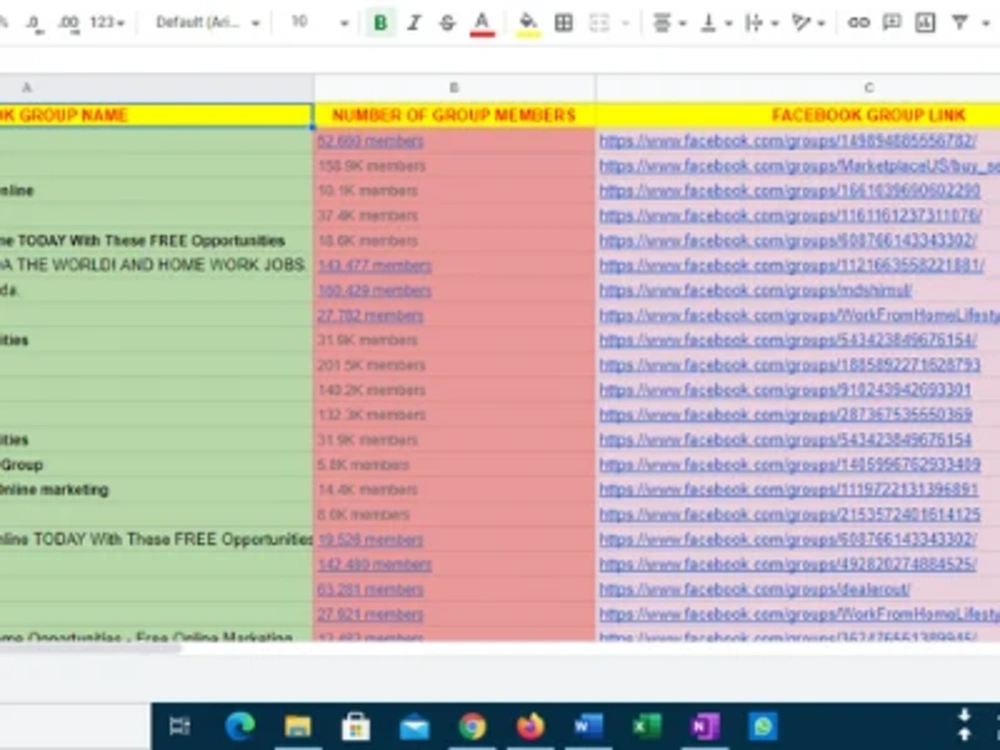Select the GROUP NAME header cell
This screenshot has width=1000, height=750.
tap(156, 115)
